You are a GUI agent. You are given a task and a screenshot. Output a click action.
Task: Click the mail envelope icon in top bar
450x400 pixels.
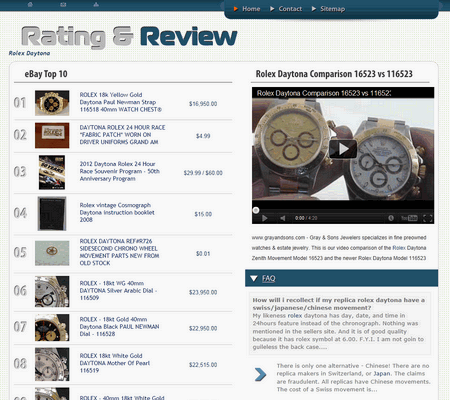[x=63, y=4]
